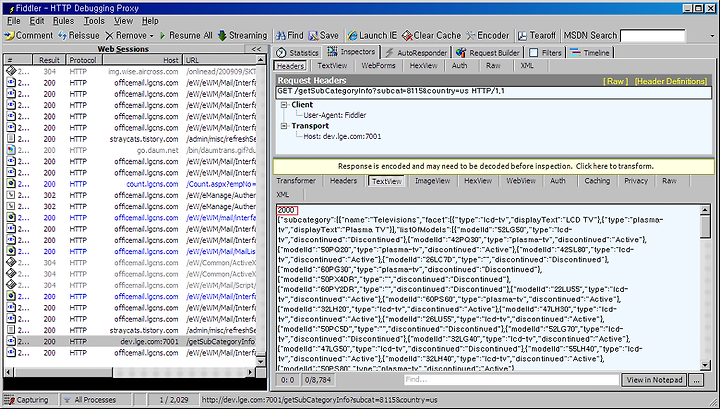
Task: Open the response WebView tab
Action: click(x=521, y=181)
